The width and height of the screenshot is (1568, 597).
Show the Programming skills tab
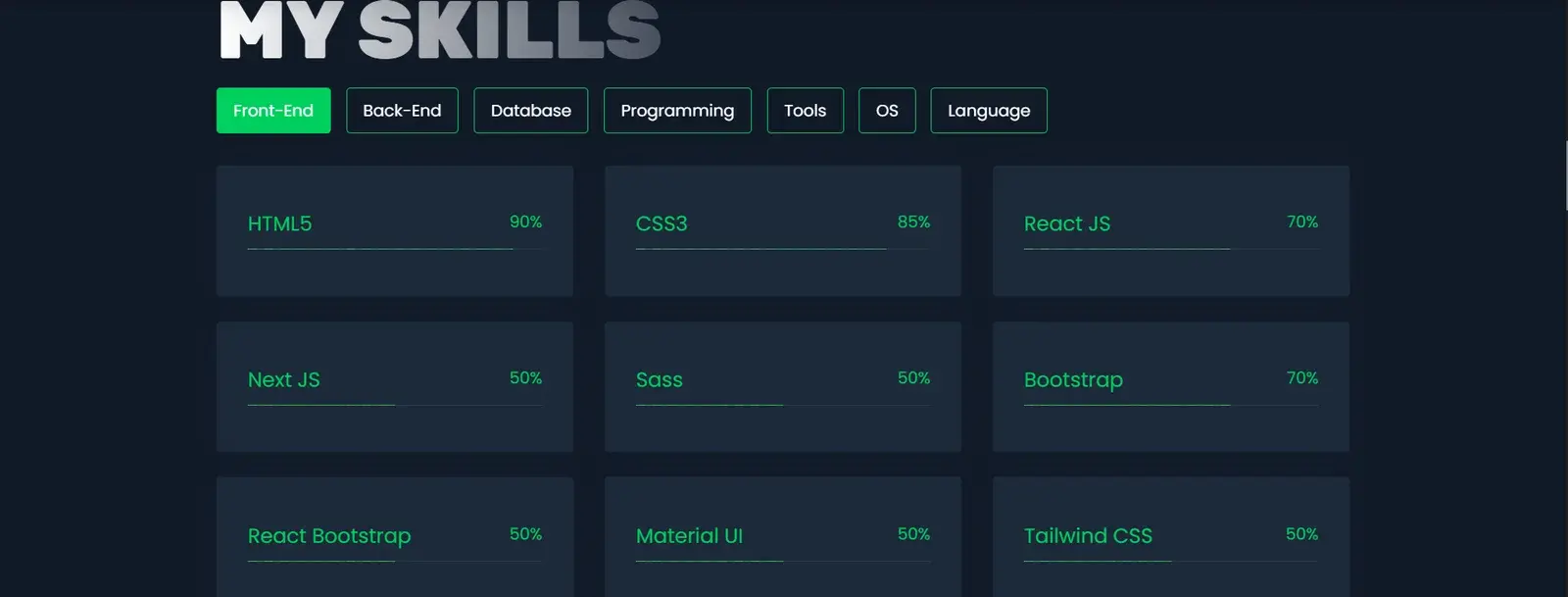pos(677,111)
